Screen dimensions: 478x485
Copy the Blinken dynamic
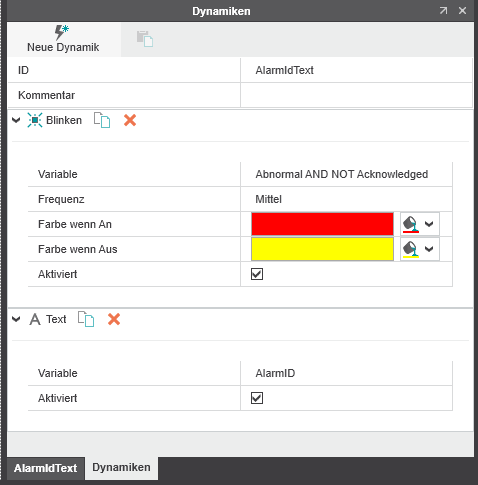click(102, 120)
